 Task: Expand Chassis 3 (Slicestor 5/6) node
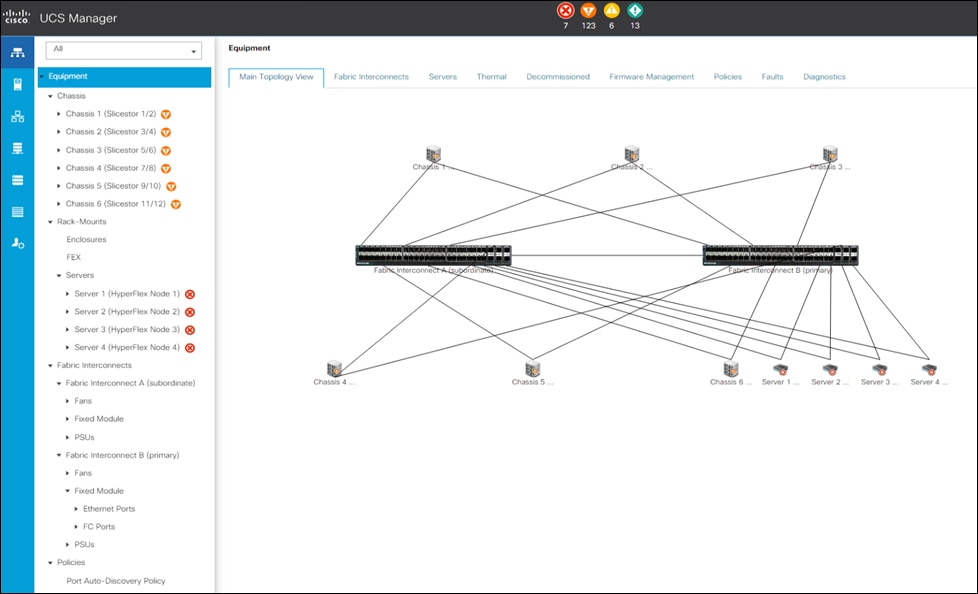[x=59, y=150]
